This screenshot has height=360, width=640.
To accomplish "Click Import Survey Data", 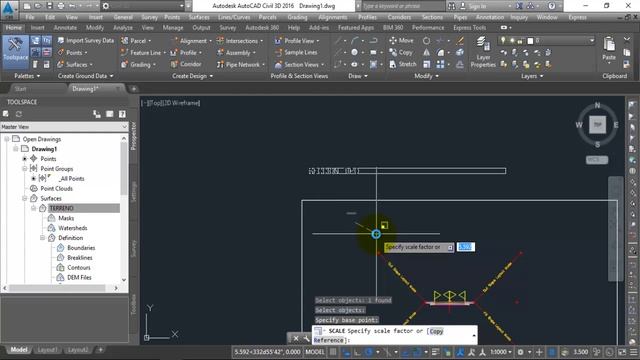I will (x=85, y=40).
